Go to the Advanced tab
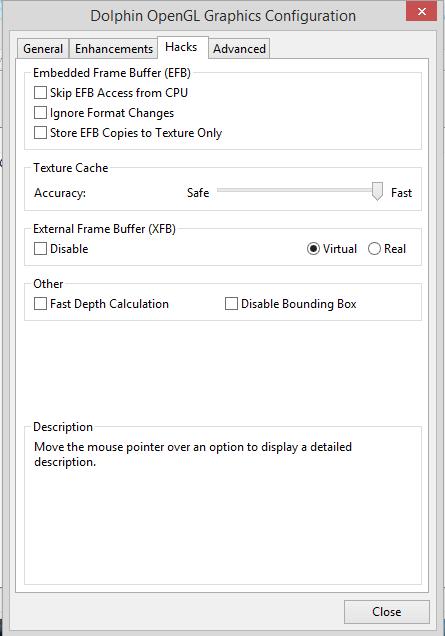445x636 pixels. coord(239,49)
